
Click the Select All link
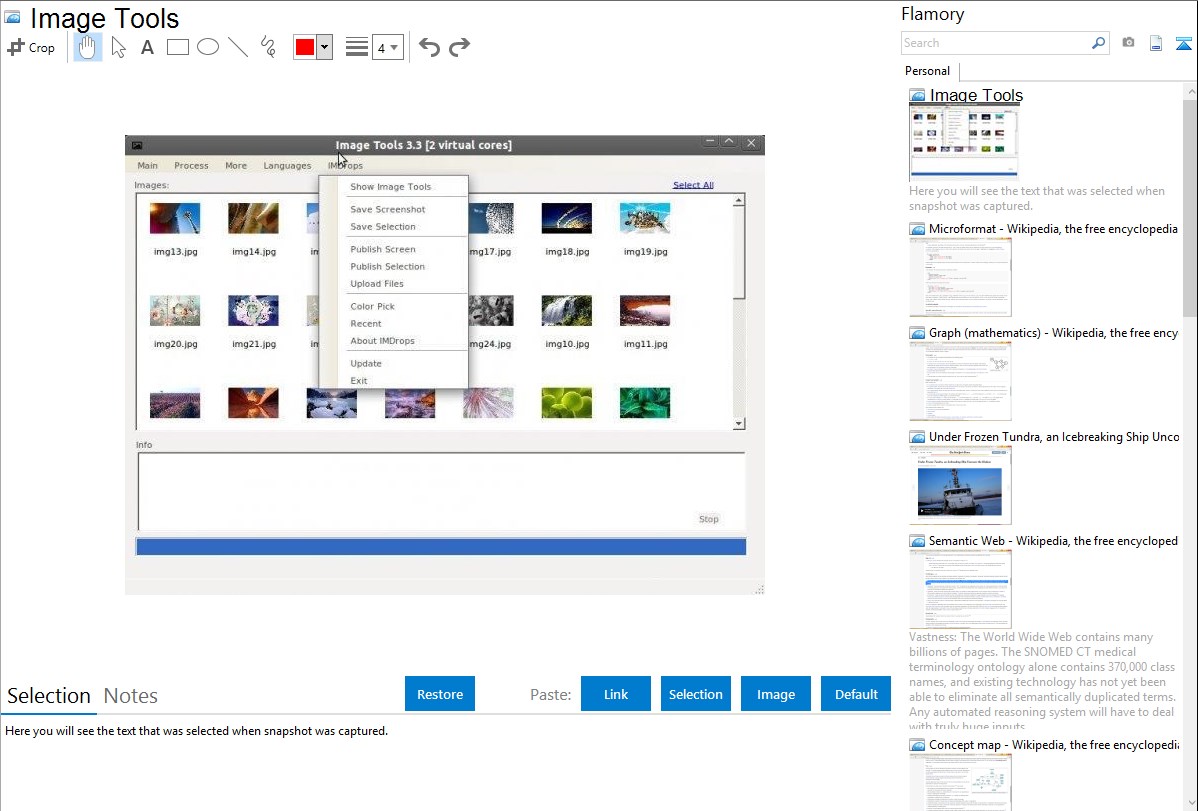[693, 185]
